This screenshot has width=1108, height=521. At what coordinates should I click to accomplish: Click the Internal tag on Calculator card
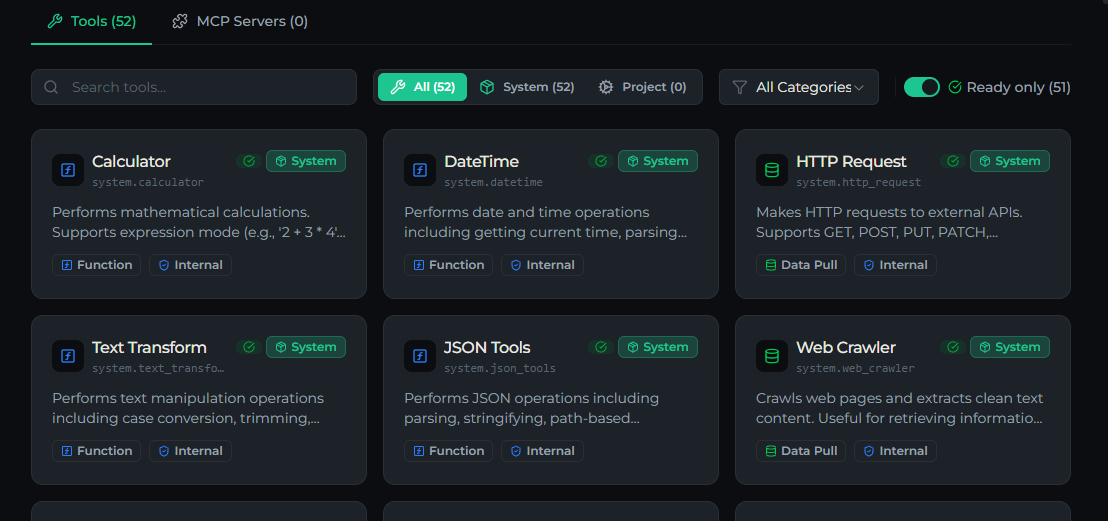[190, 265]
